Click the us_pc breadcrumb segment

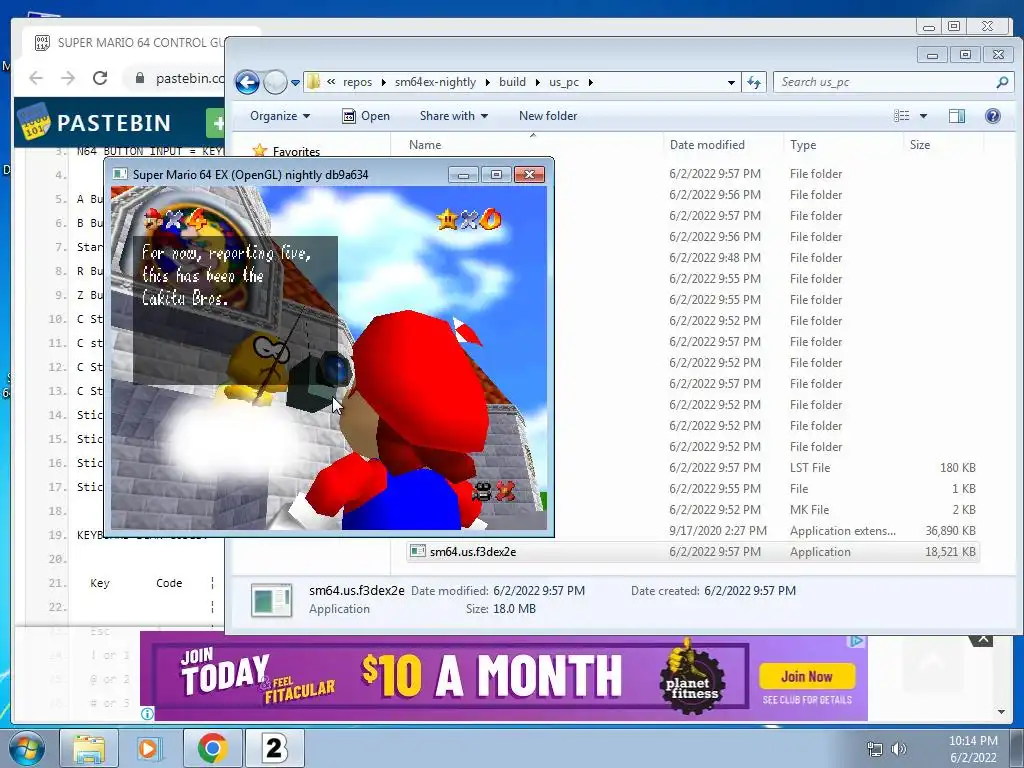pyautogui.click(x=564, y=82)
